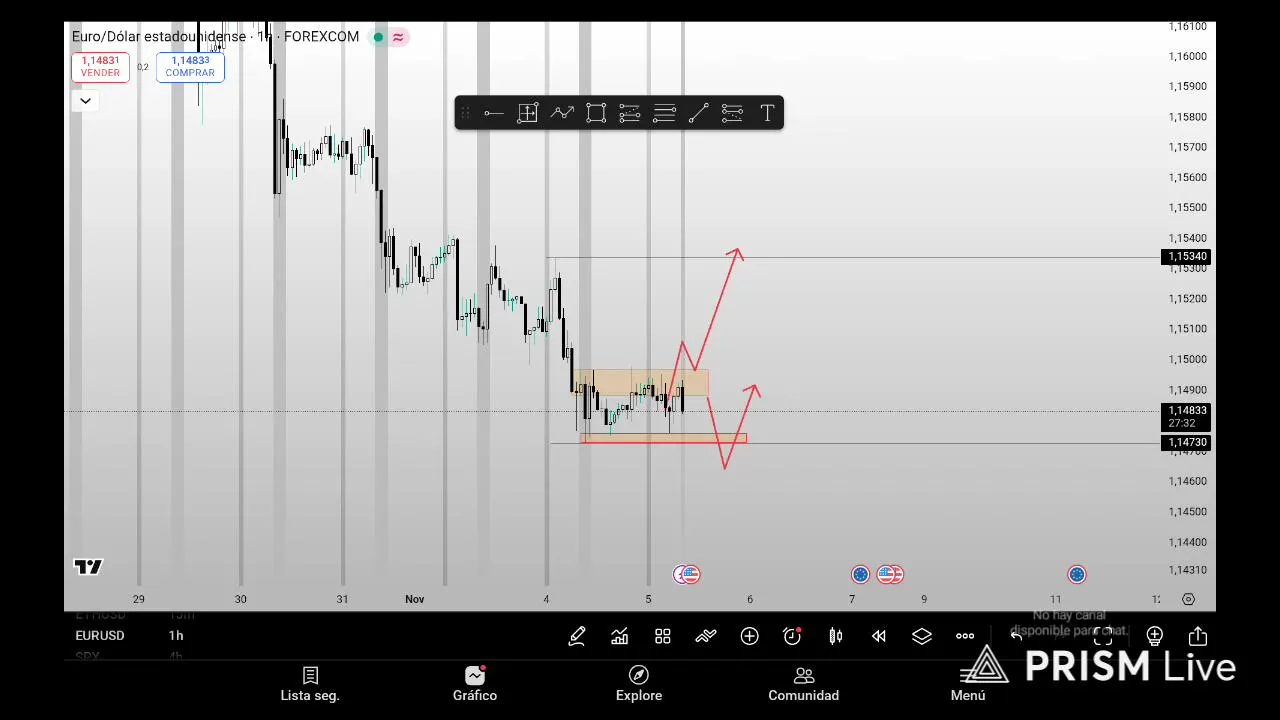Viewport: 1280px width, 720px height.
Task: Choose the arrow path drawing tool
Action: coord(562,113)
